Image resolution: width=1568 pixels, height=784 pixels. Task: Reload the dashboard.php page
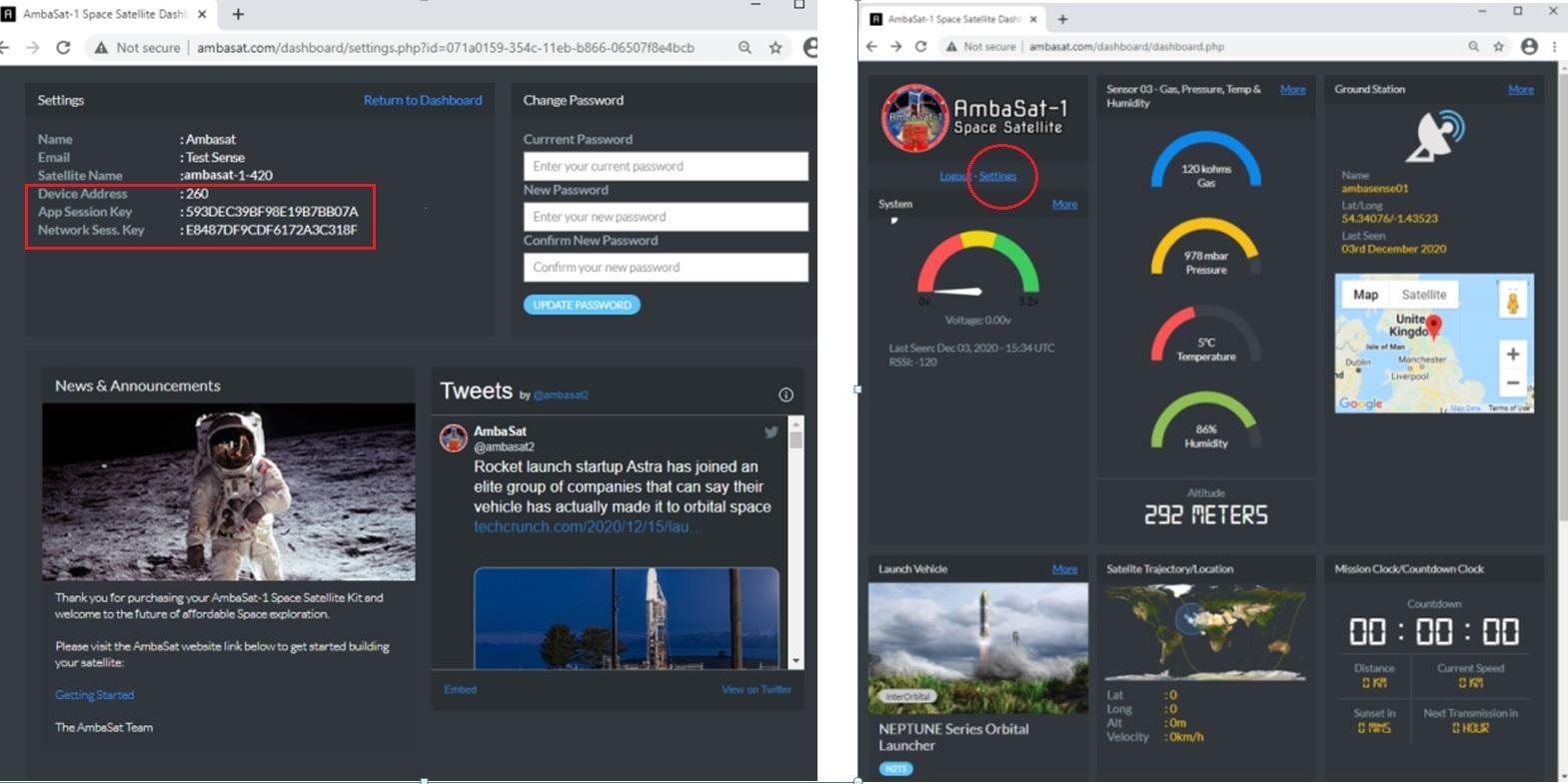[x=920, y=46]
